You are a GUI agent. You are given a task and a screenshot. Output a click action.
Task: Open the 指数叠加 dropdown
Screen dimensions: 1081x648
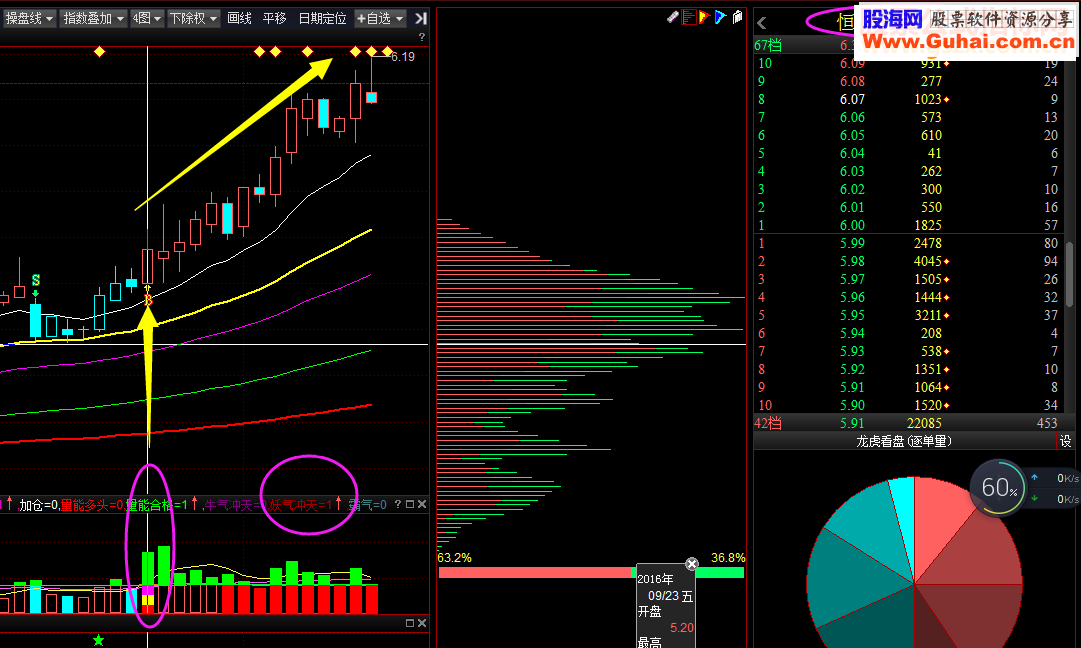point(94,19)
